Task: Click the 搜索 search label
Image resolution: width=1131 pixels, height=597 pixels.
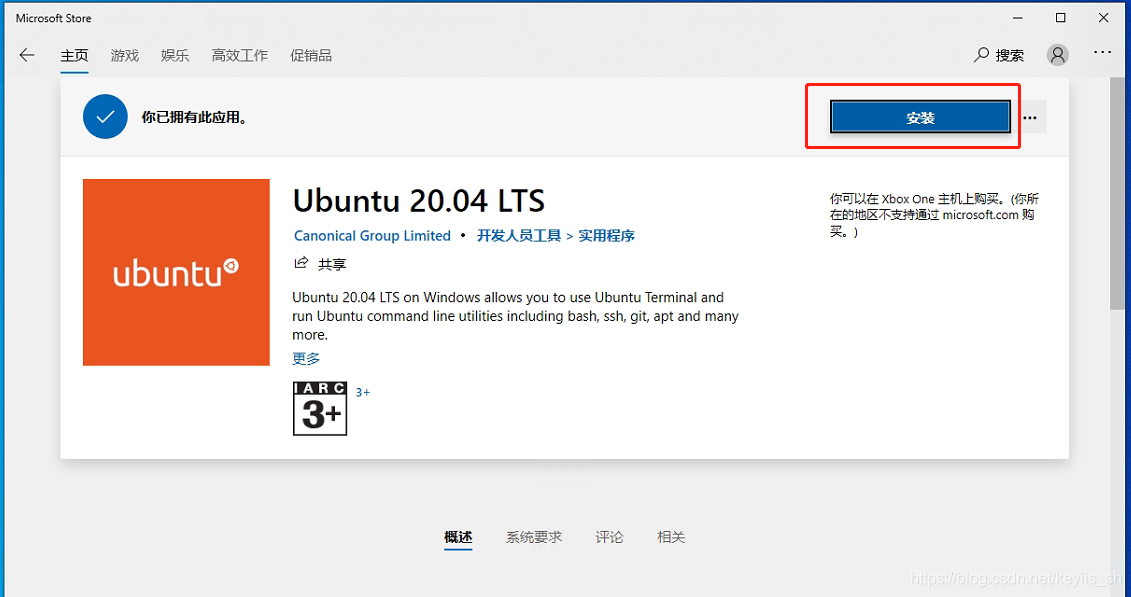Action: pos(1010,56)
